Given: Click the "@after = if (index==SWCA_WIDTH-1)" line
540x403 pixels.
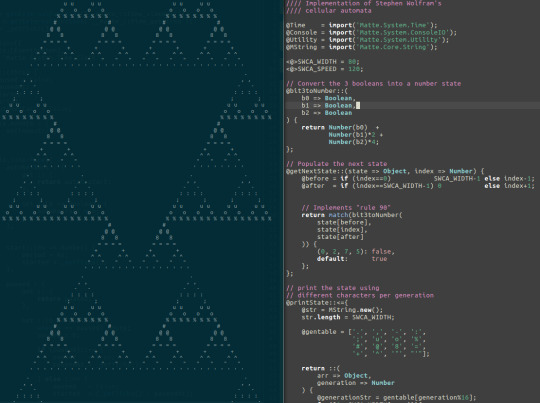Looking at the screenshot, I should (x=418, y=186).
